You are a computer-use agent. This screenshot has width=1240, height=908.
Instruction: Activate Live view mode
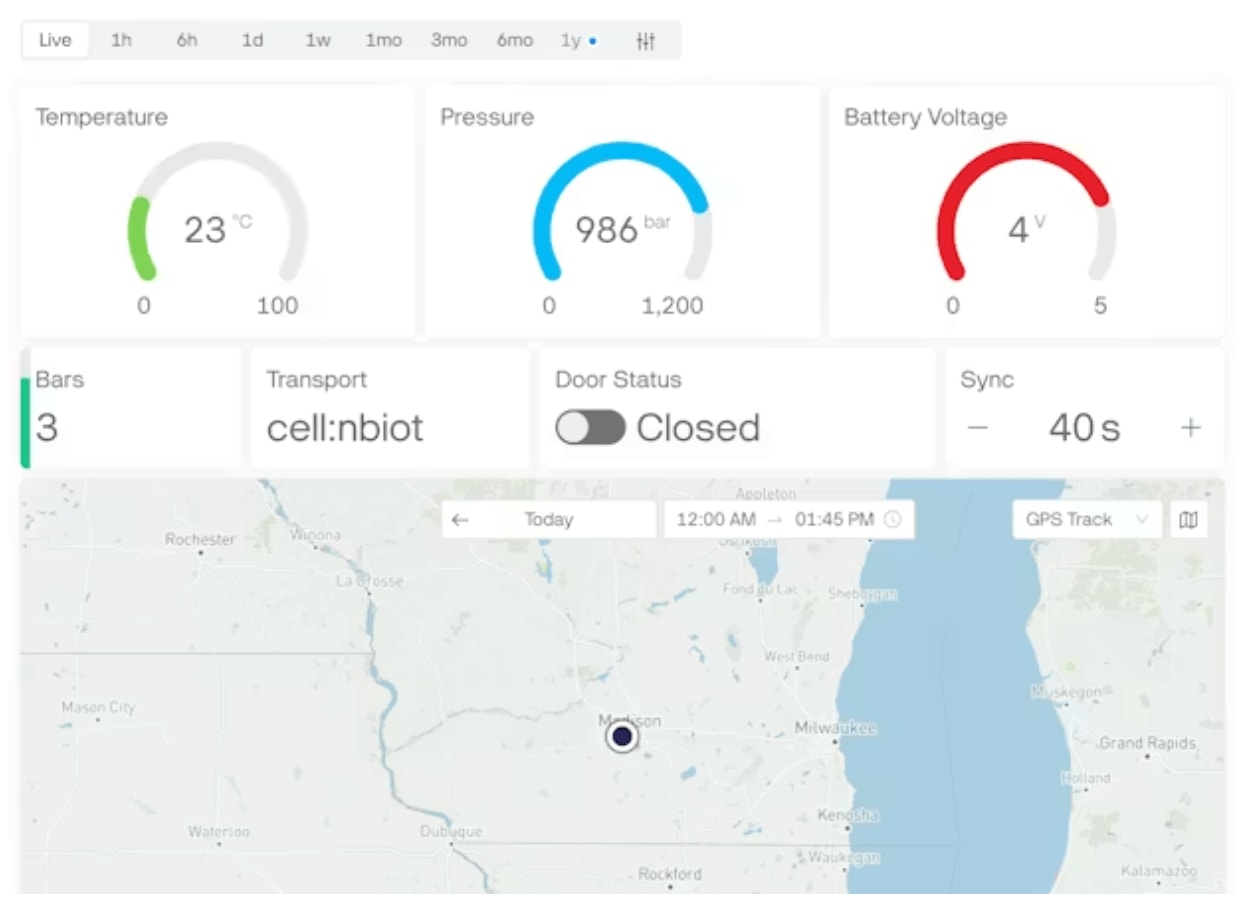[55, 41]
